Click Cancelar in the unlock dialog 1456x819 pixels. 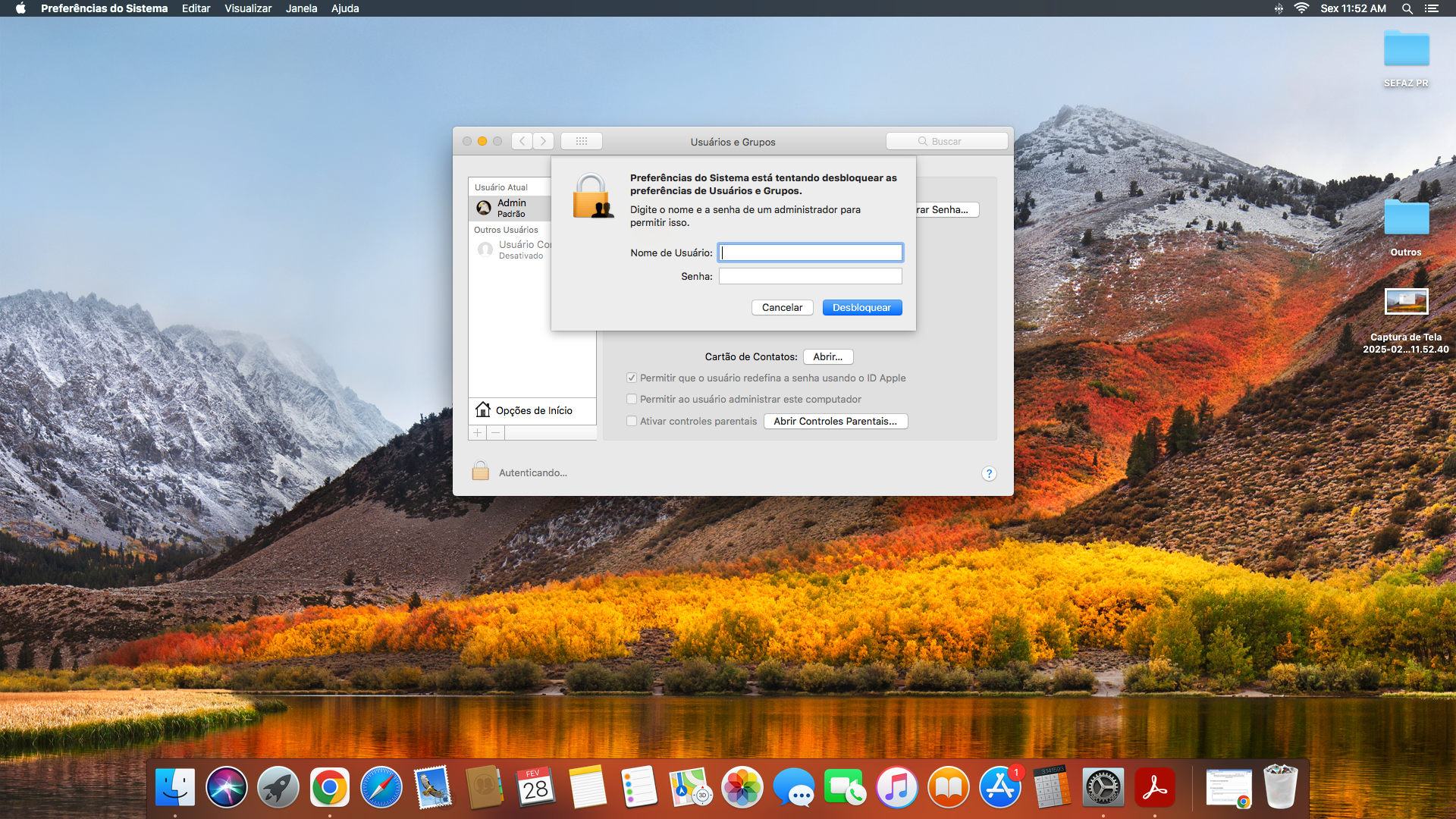(x=782, y=307)
